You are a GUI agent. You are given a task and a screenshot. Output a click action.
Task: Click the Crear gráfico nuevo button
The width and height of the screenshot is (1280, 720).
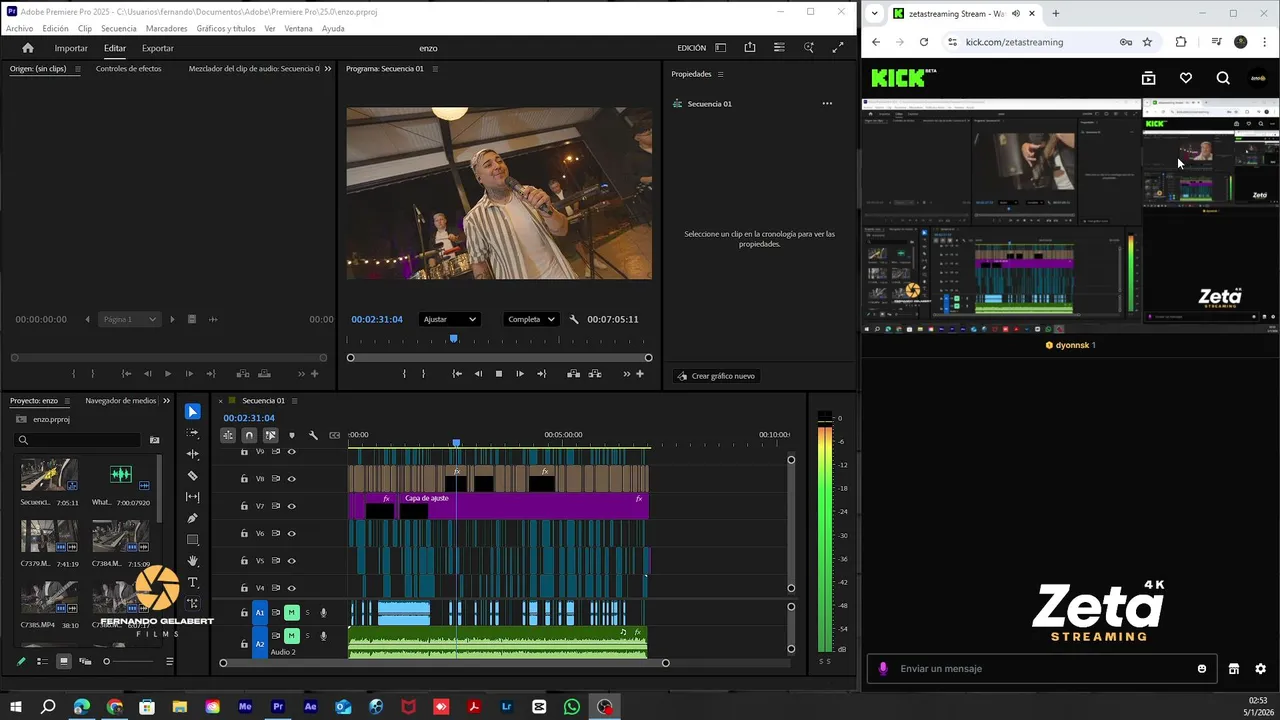click(716, 376)
